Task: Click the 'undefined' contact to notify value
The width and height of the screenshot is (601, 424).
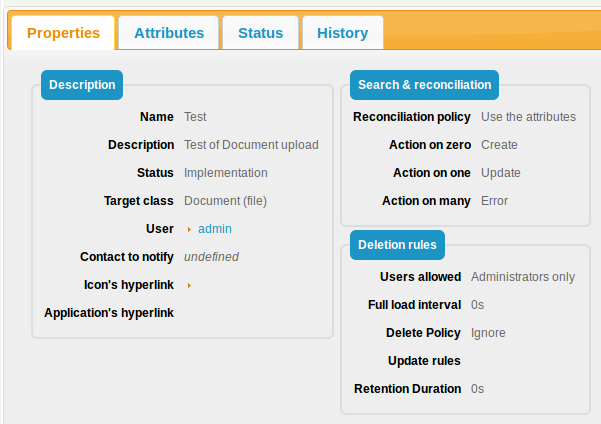Action: point(211,257)
